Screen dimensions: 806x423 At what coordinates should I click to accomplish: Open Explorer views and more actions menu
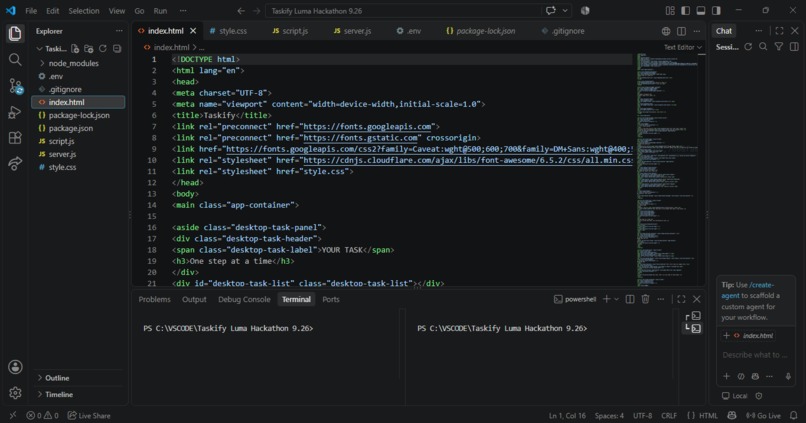click(119, 31)
